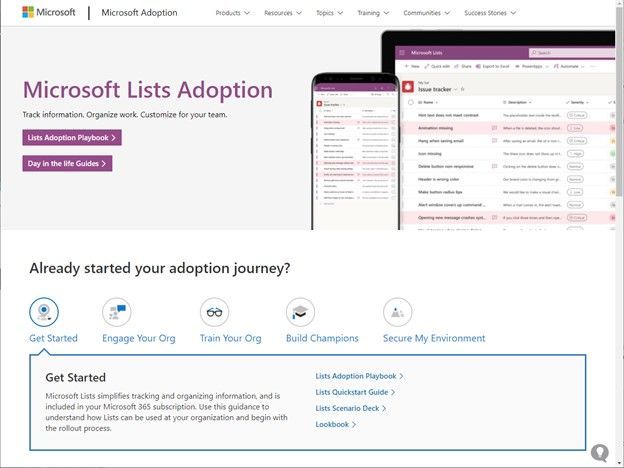624x468 pixels.
Task: Open the Lists Scenario Deck link
Action: pyautogui.click(x=351, y=408)
